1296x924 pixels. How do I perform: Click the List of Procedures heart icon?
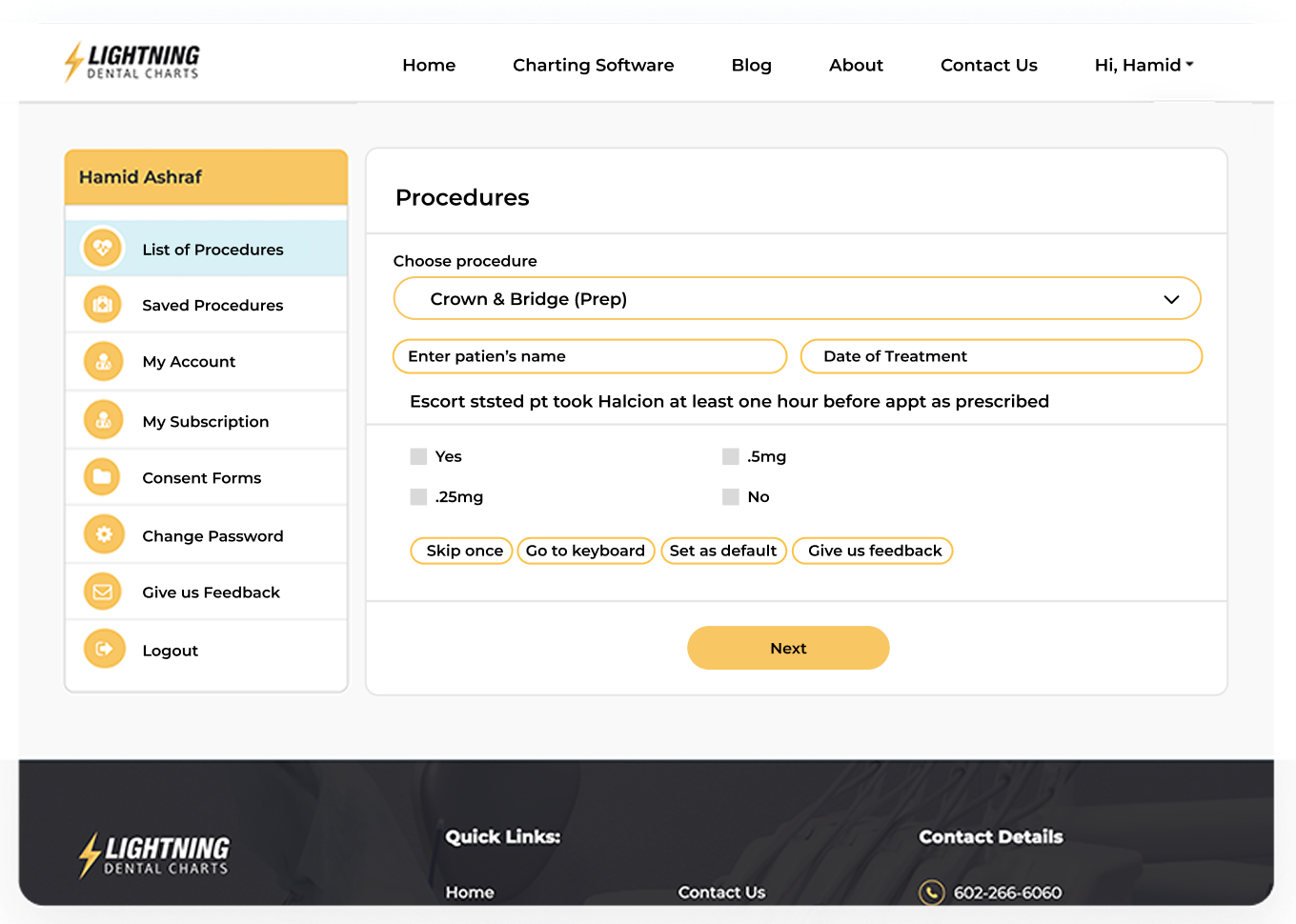103,249
